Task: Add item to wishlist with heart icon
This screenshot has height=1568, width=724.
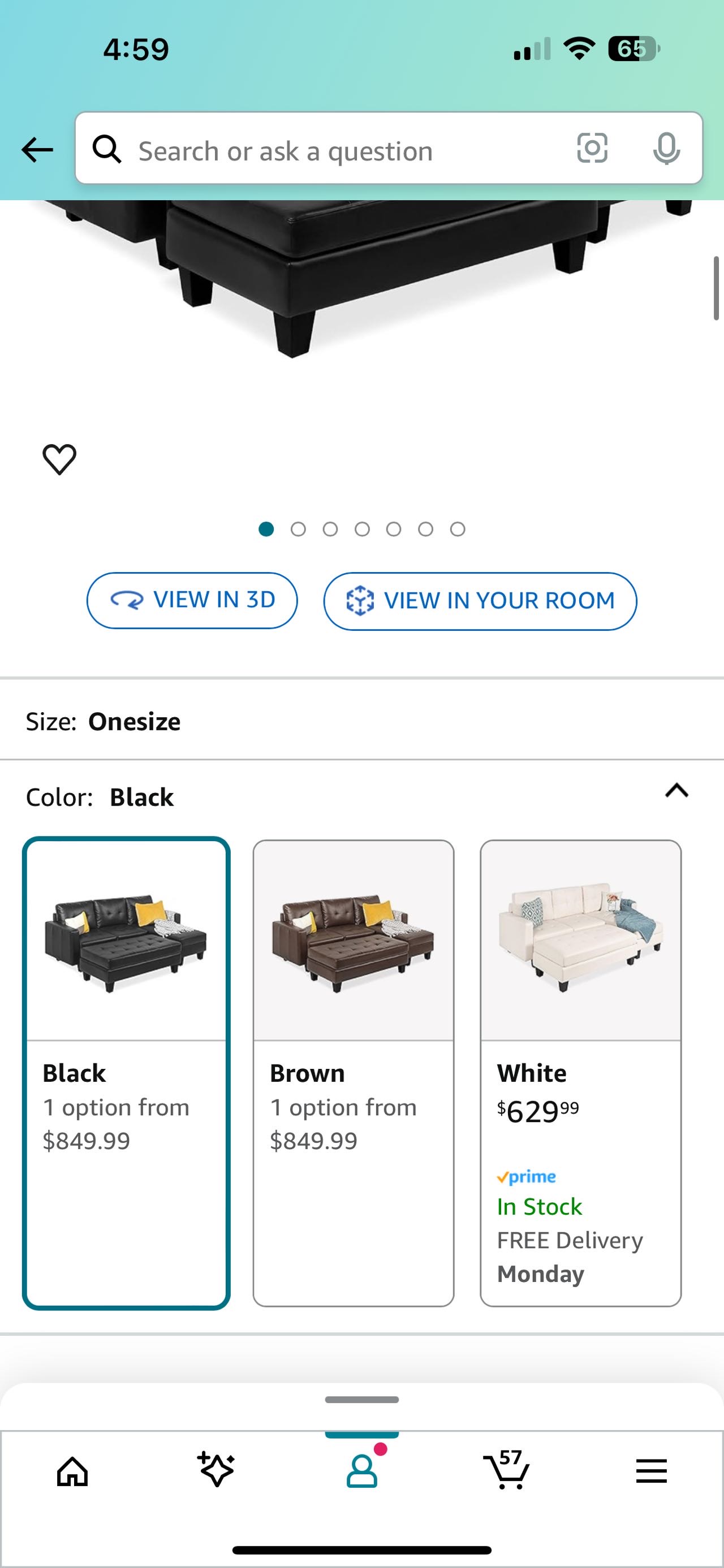Action: tap(59, 459)
